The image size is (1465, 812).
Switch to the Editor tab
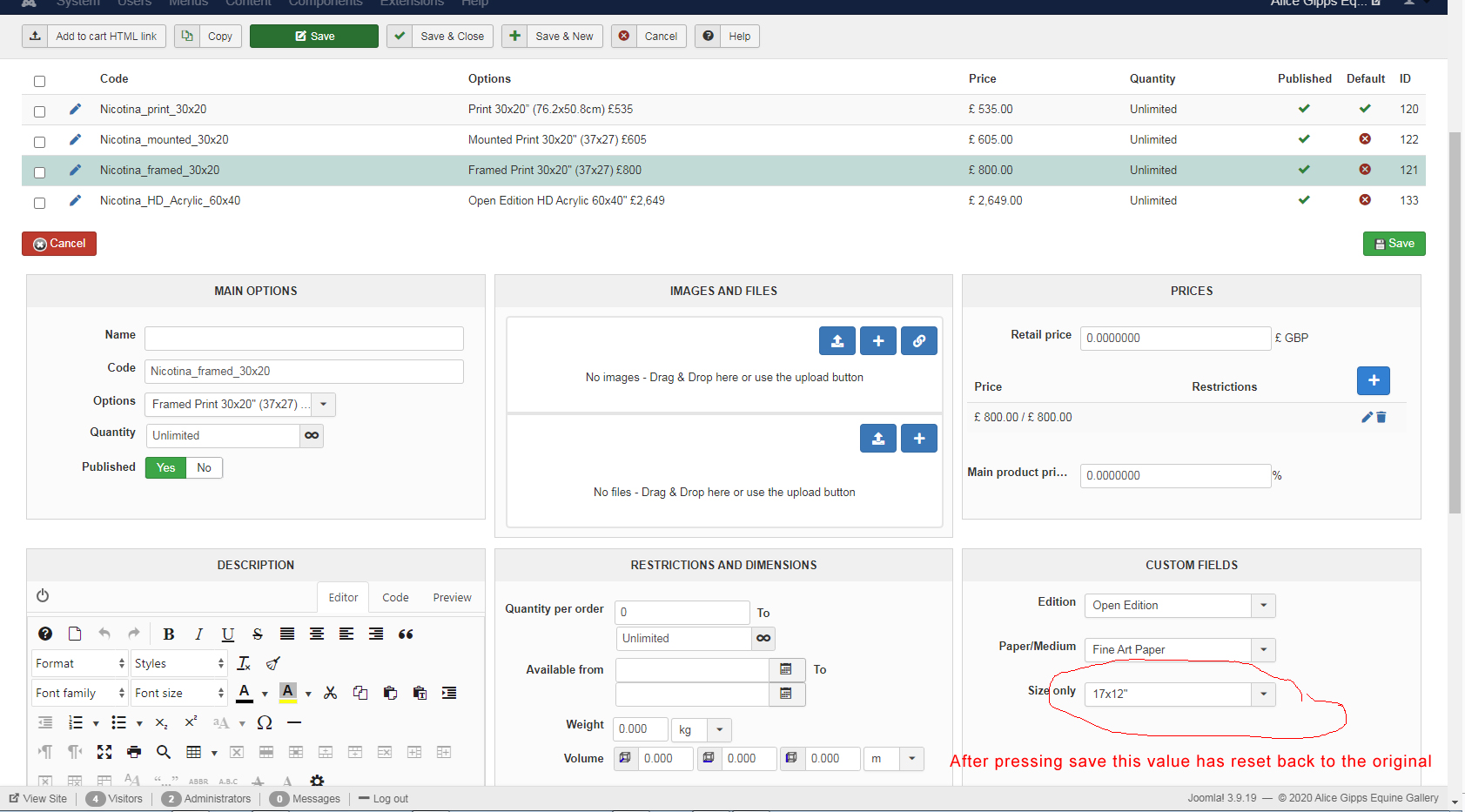click(343, 597)
